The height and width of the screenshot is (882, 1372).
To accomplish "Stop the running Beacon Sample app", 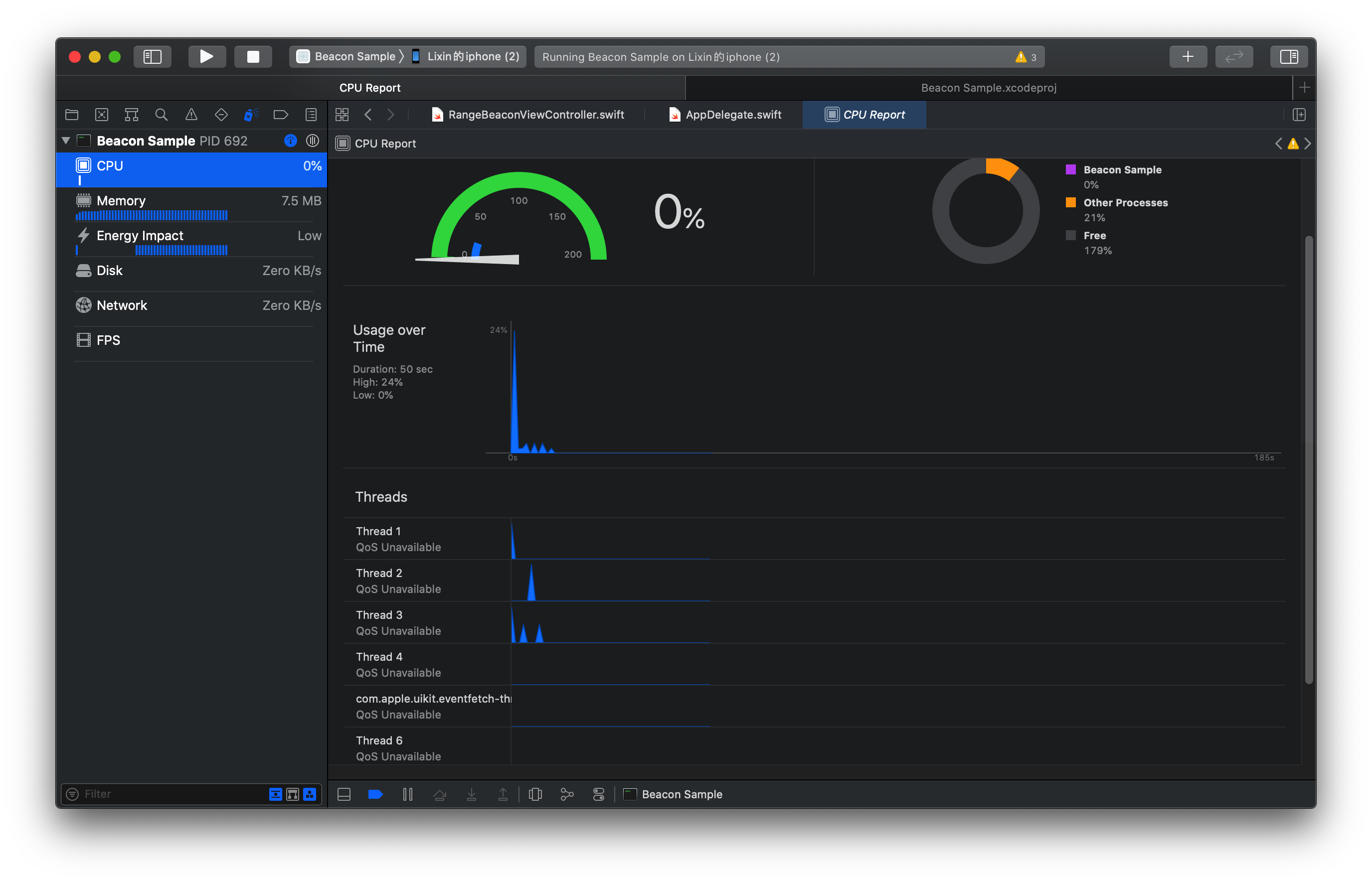I will pyautogui.click(x=253, y=57).
